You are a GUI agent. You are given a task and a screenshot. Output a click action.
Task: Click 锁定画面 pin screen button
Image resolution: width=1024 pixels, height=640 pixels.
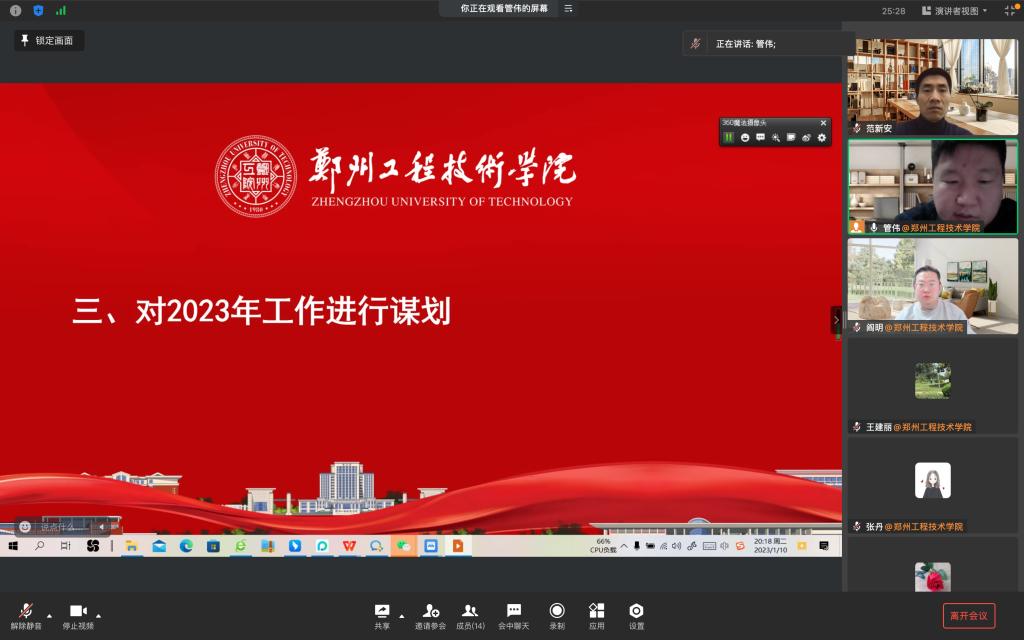click(49, 40)
